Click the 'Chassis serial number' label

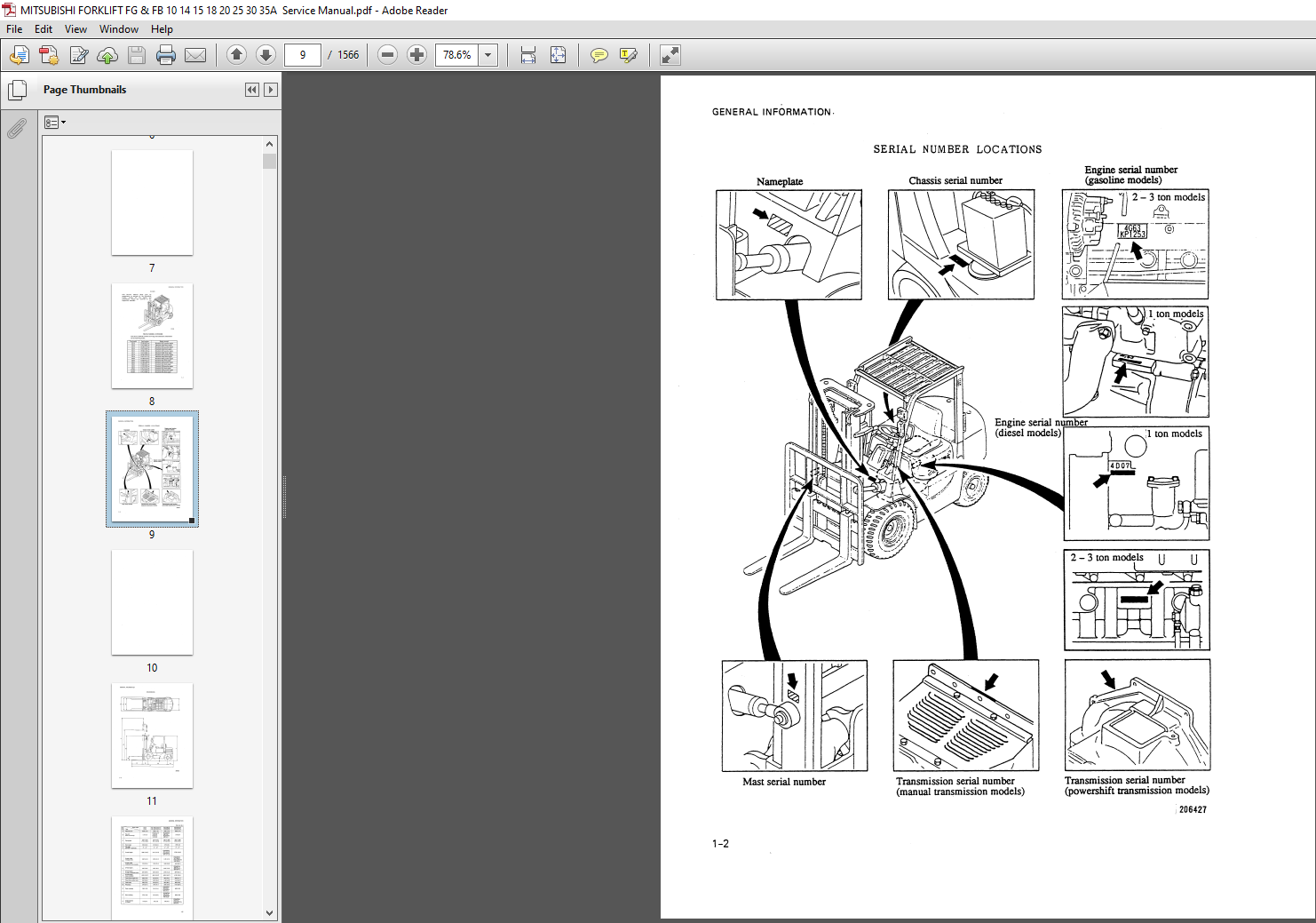click(955, 180)
